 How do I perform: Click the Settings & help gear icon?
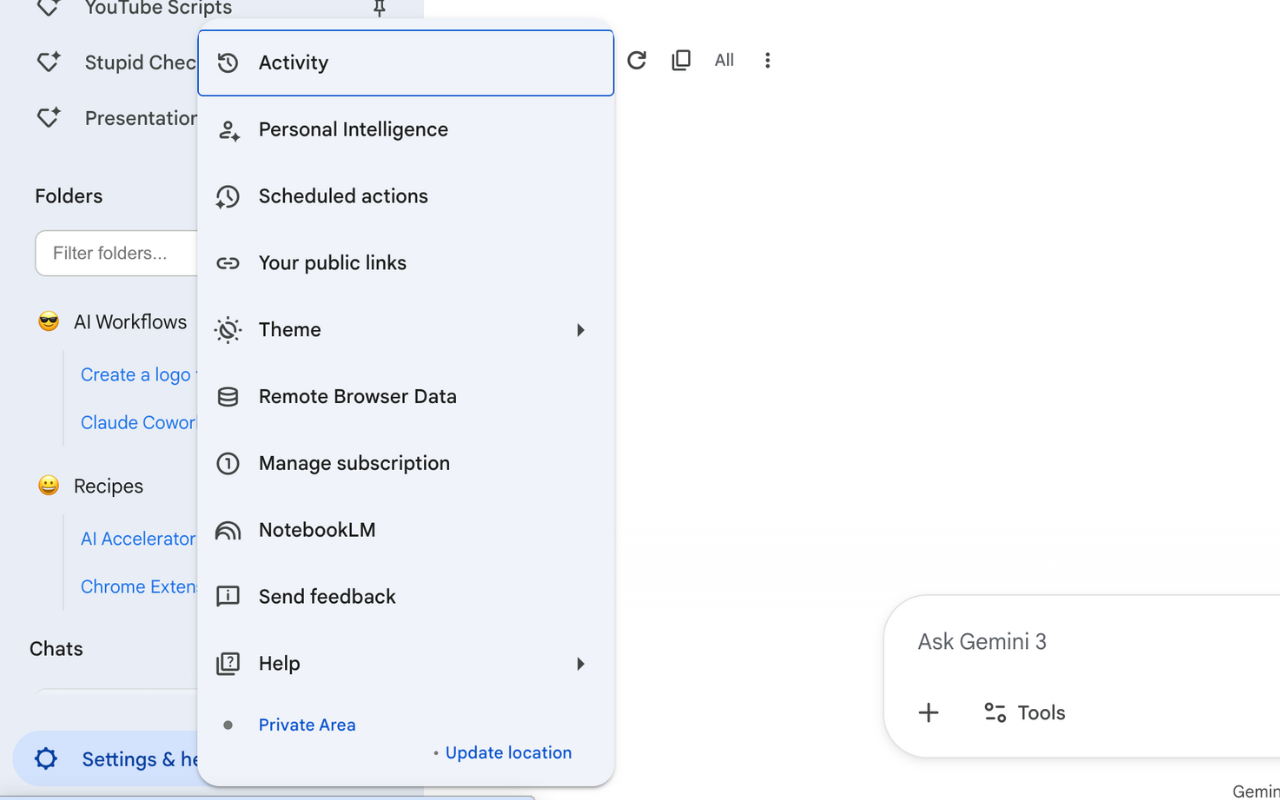pos(45,759)
